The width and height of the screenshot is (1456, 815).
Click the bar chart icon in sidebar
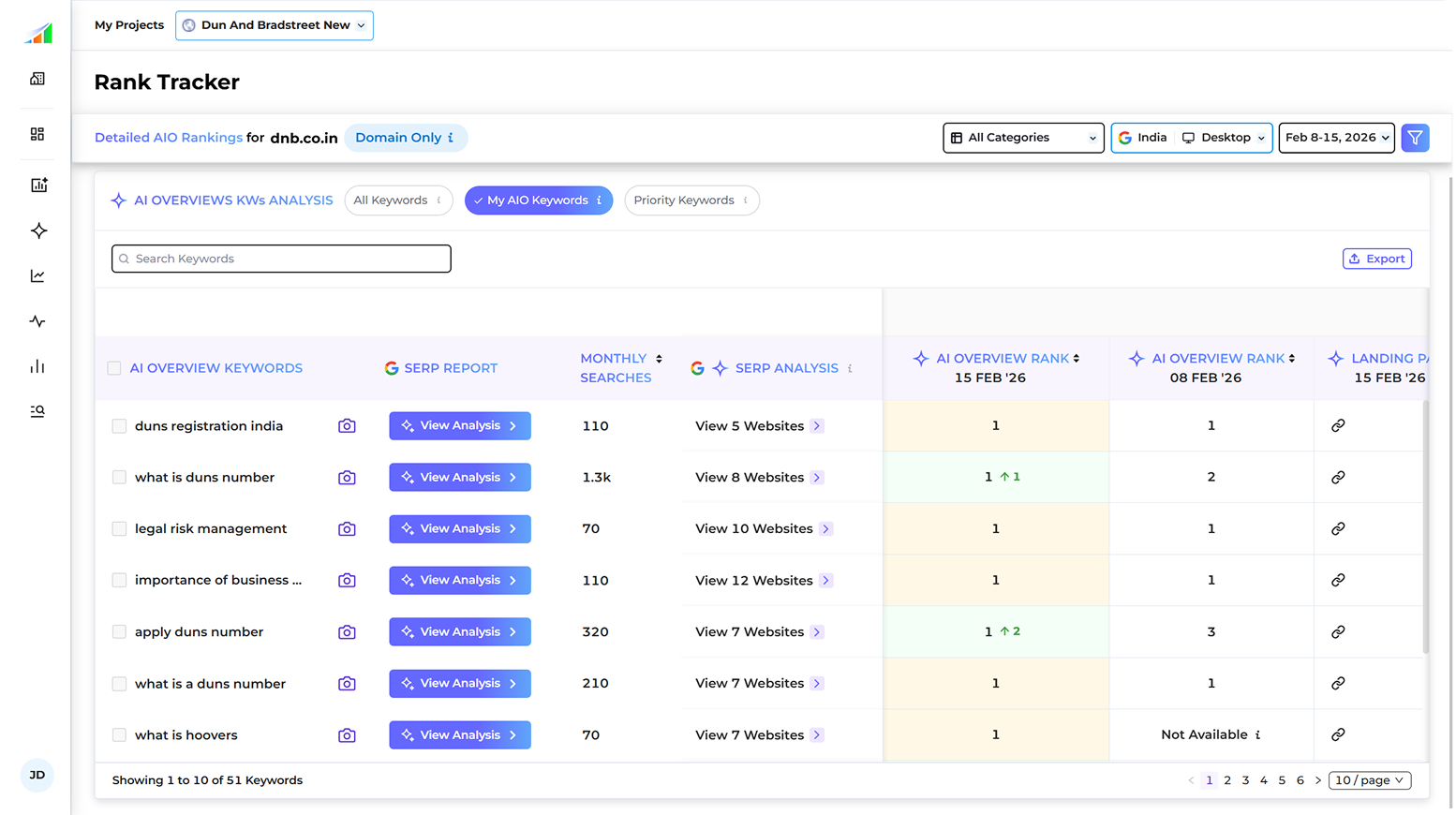click(x=37, y=366)
